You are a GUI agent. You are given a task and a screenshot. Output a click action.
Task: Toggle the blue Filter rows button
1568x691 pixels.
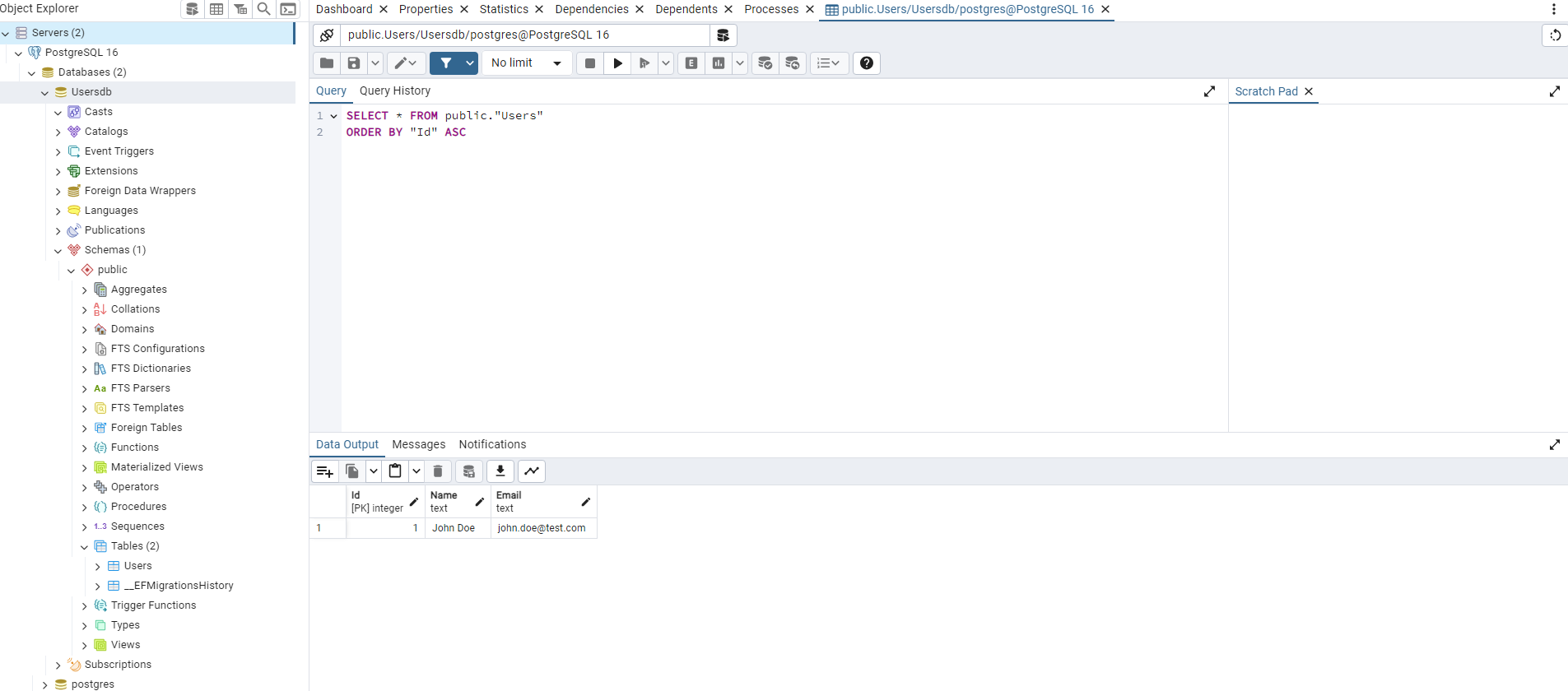(x=446, y=63)
